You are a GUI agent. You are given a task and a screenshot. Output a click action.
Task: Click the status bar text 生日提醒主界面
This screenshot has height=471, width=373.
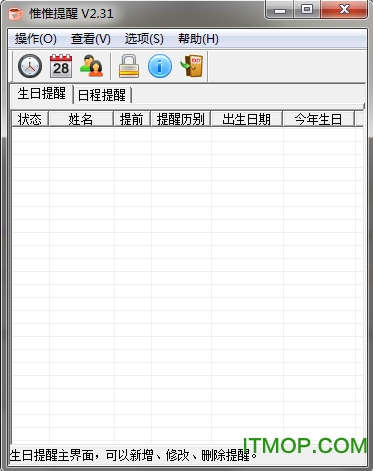tap(51, 455)
